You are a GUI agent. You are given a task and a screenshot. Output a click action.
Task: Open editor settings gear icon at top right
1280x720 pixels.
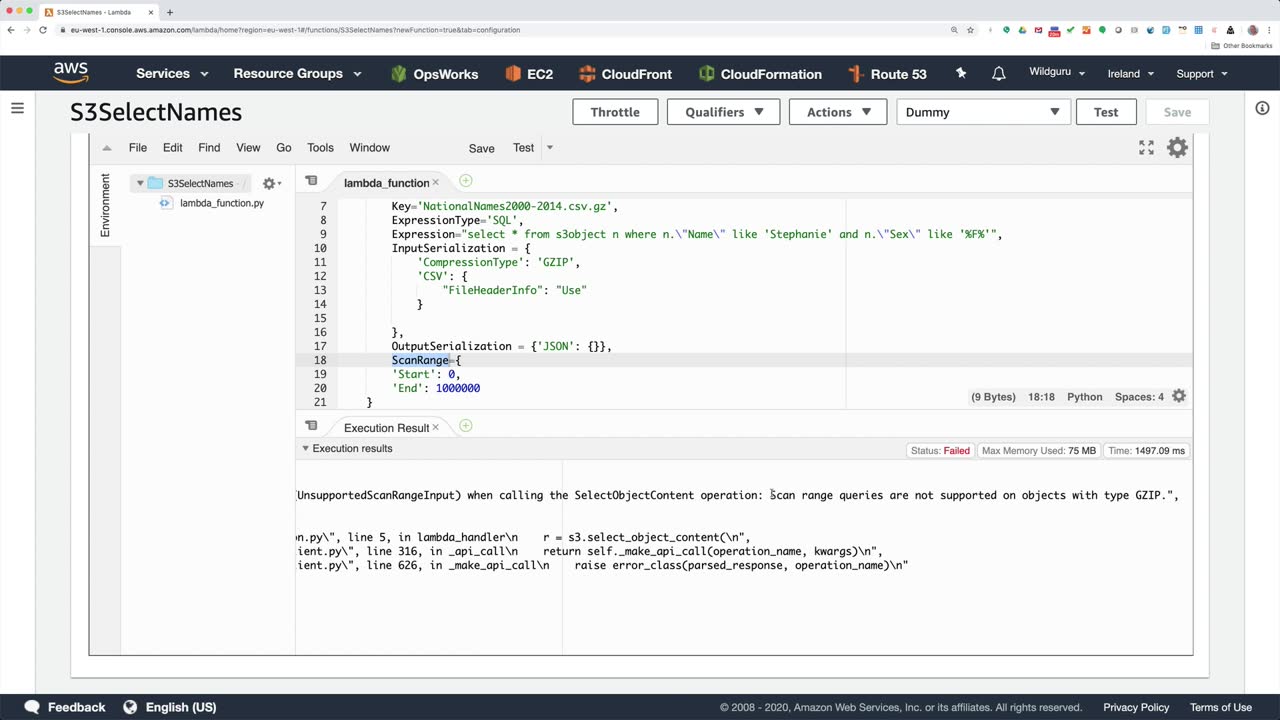(1177, 148)
